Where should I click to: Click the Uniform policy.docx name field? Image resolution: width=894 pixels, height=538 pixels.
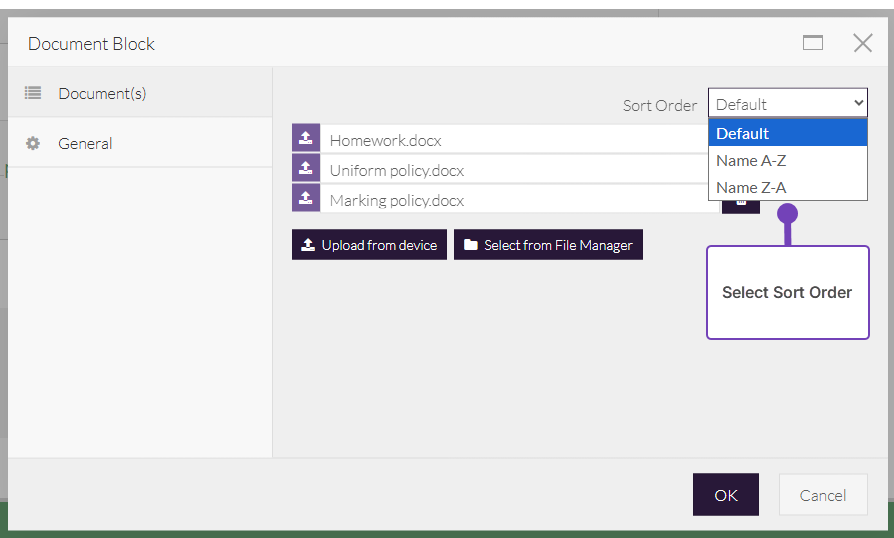click(x=510, y=170)
